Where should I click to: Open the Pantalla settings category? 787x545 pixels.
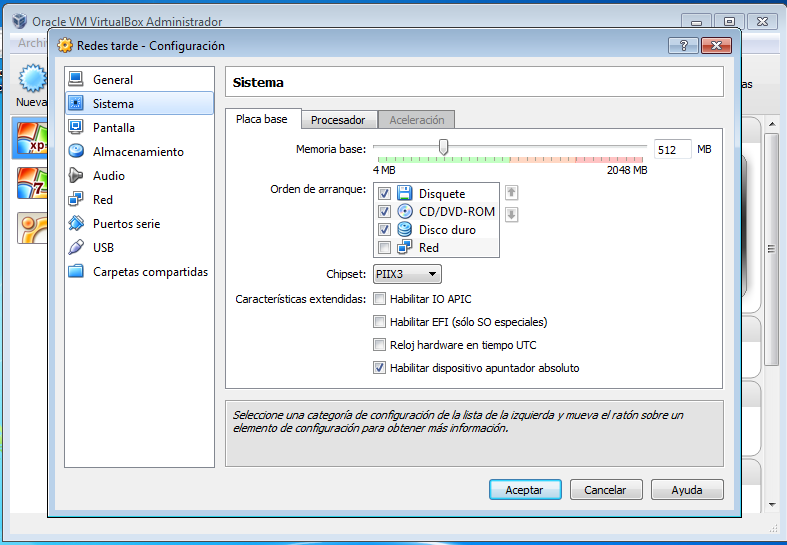[x=139, y=127]
